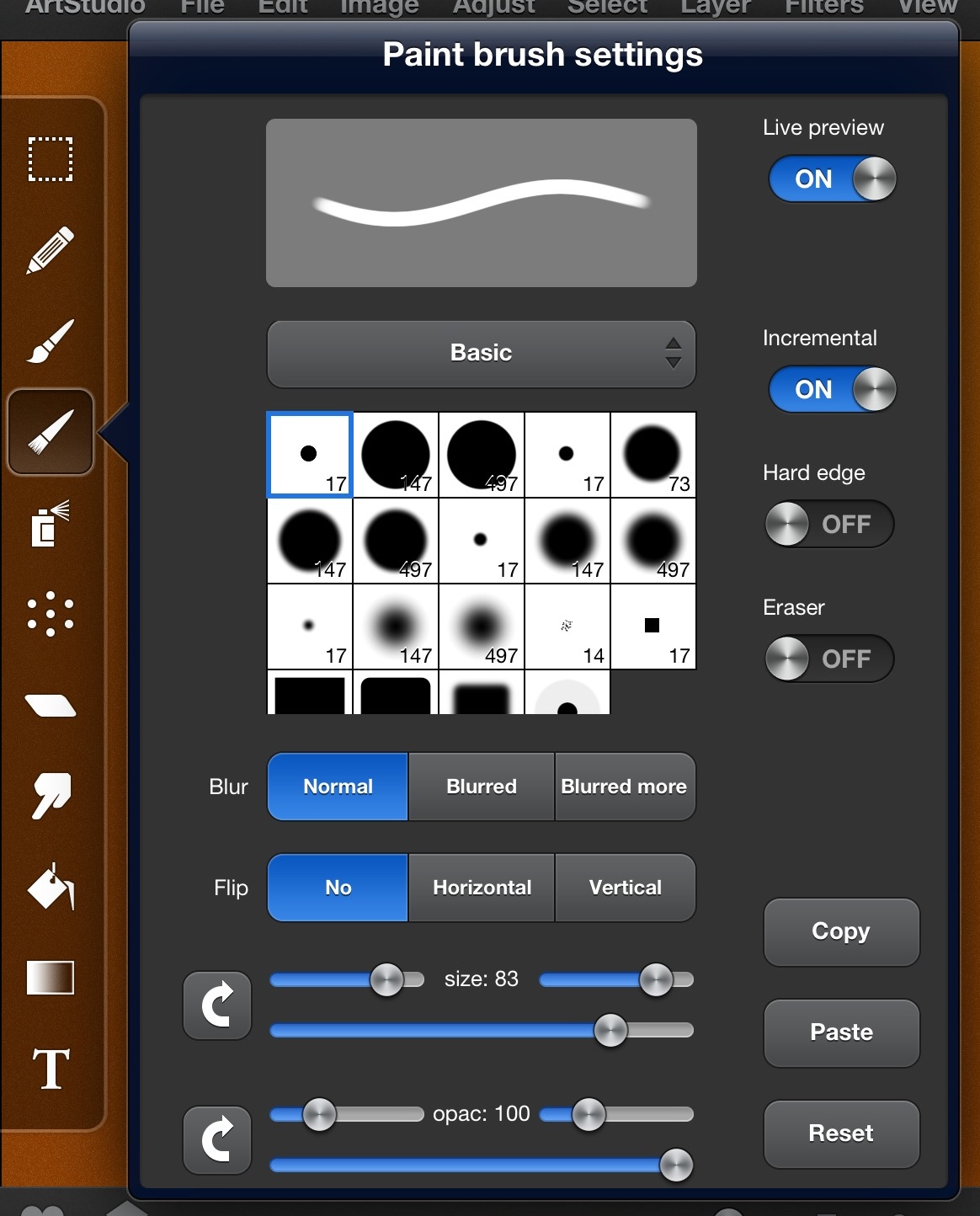Pick the scatter dots tool
The width and height of the screenshot is (980, 1216).
pyautogui.click(x=51, y=614)
